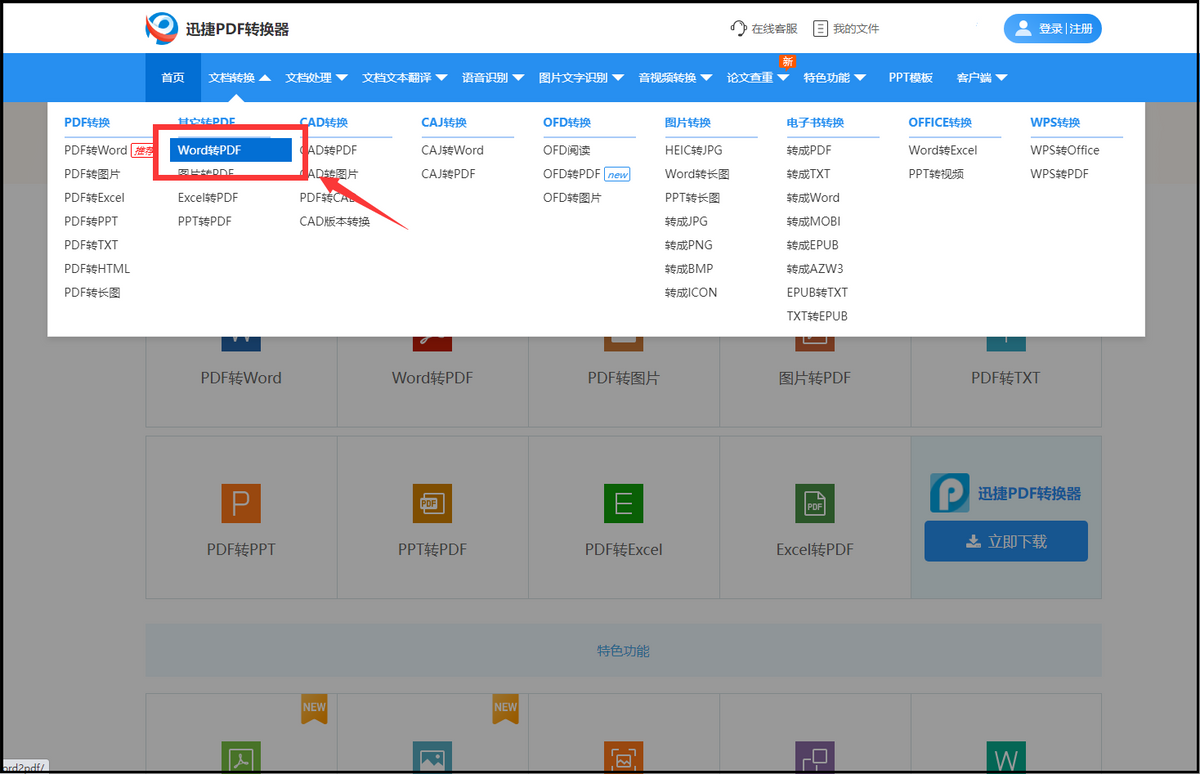The width and height of the screenshot is (1200, 774).
Task: Select 转成BMP menu entry
Action: pos(688,269)
